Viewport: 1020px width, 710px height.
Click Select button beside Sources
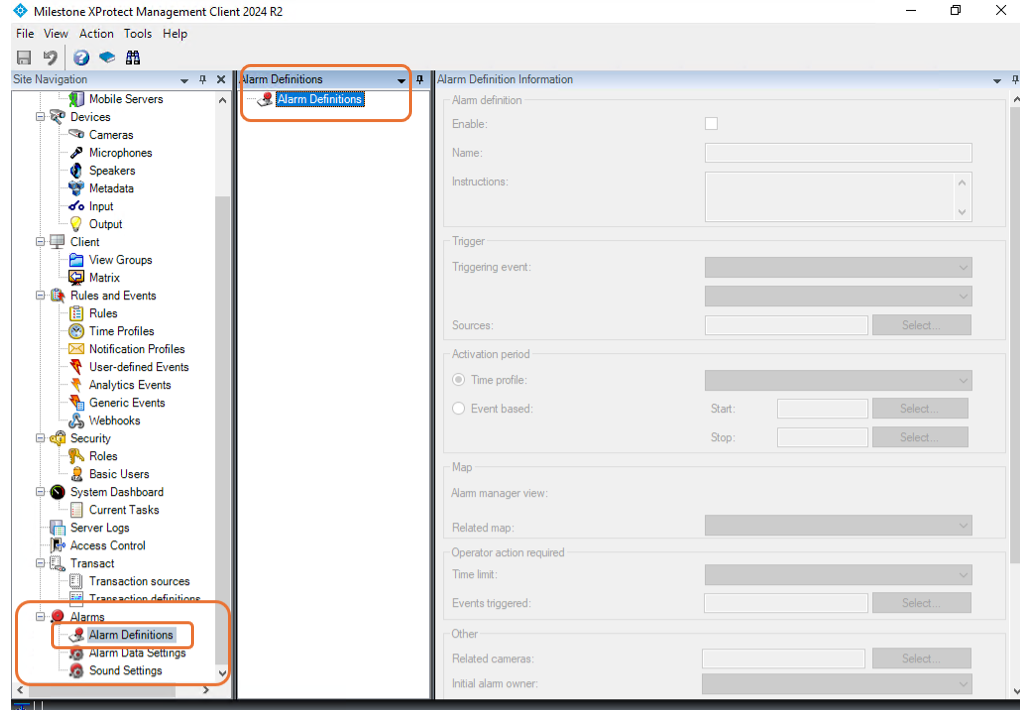(x=921, y=325)
